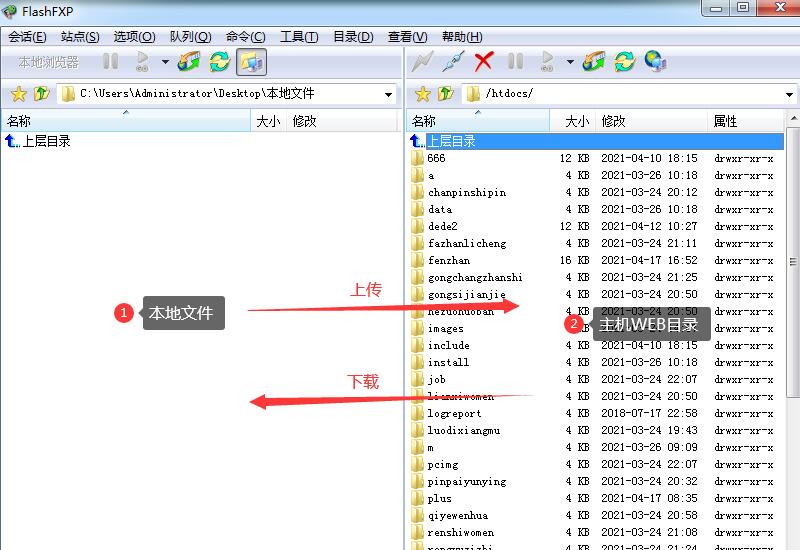
Task: Click the disconnect red X icon
Action: tap(484, 62)
